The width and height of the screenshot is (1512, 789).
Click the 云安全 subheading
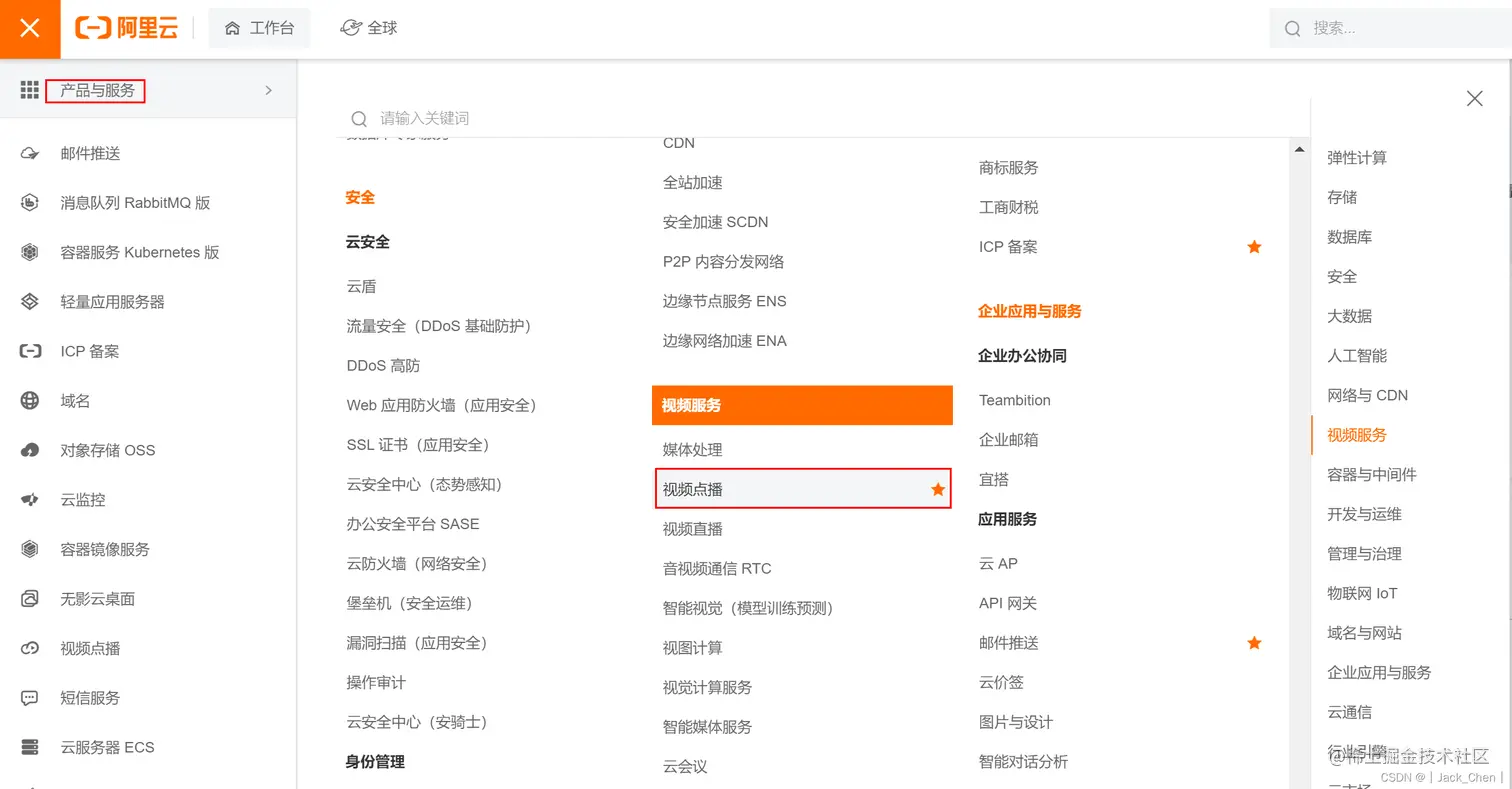point(368,242)
